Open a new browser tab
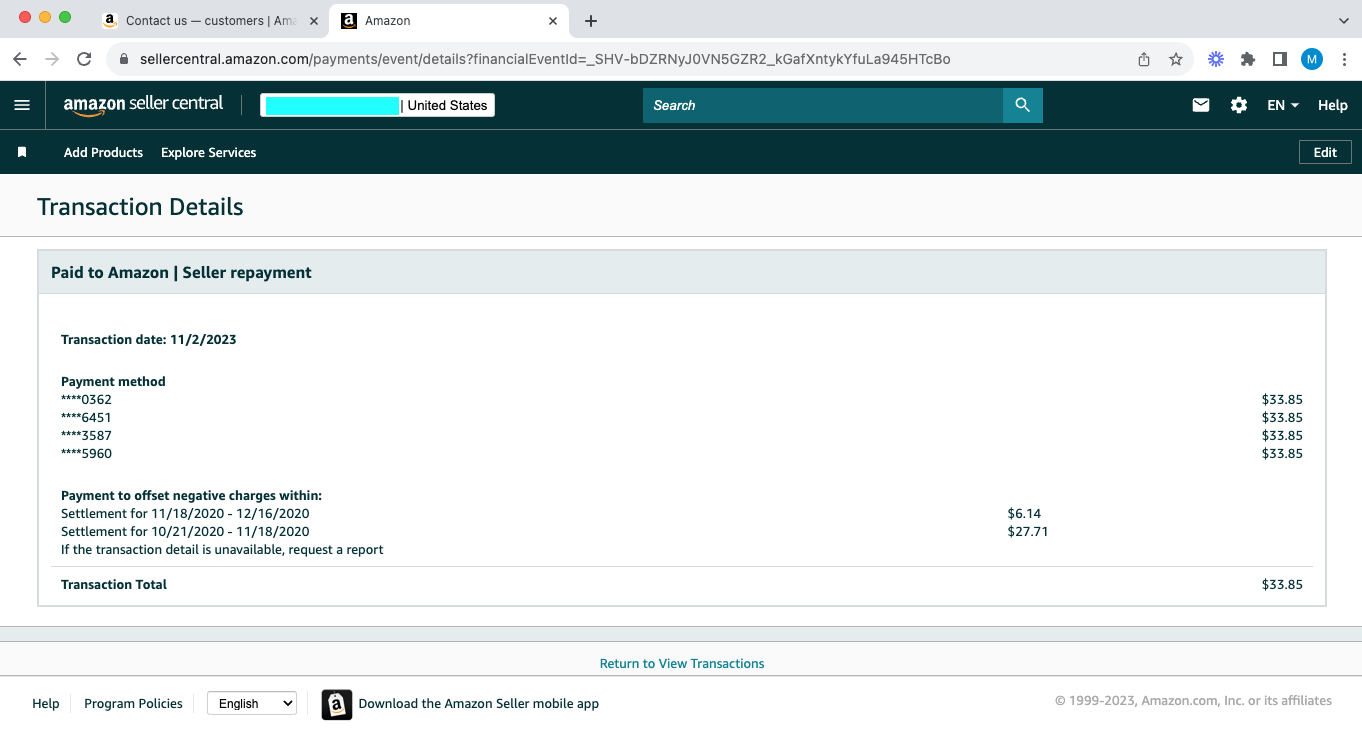Viewport: 1362px width, 739px height. [x=591, y=21]
